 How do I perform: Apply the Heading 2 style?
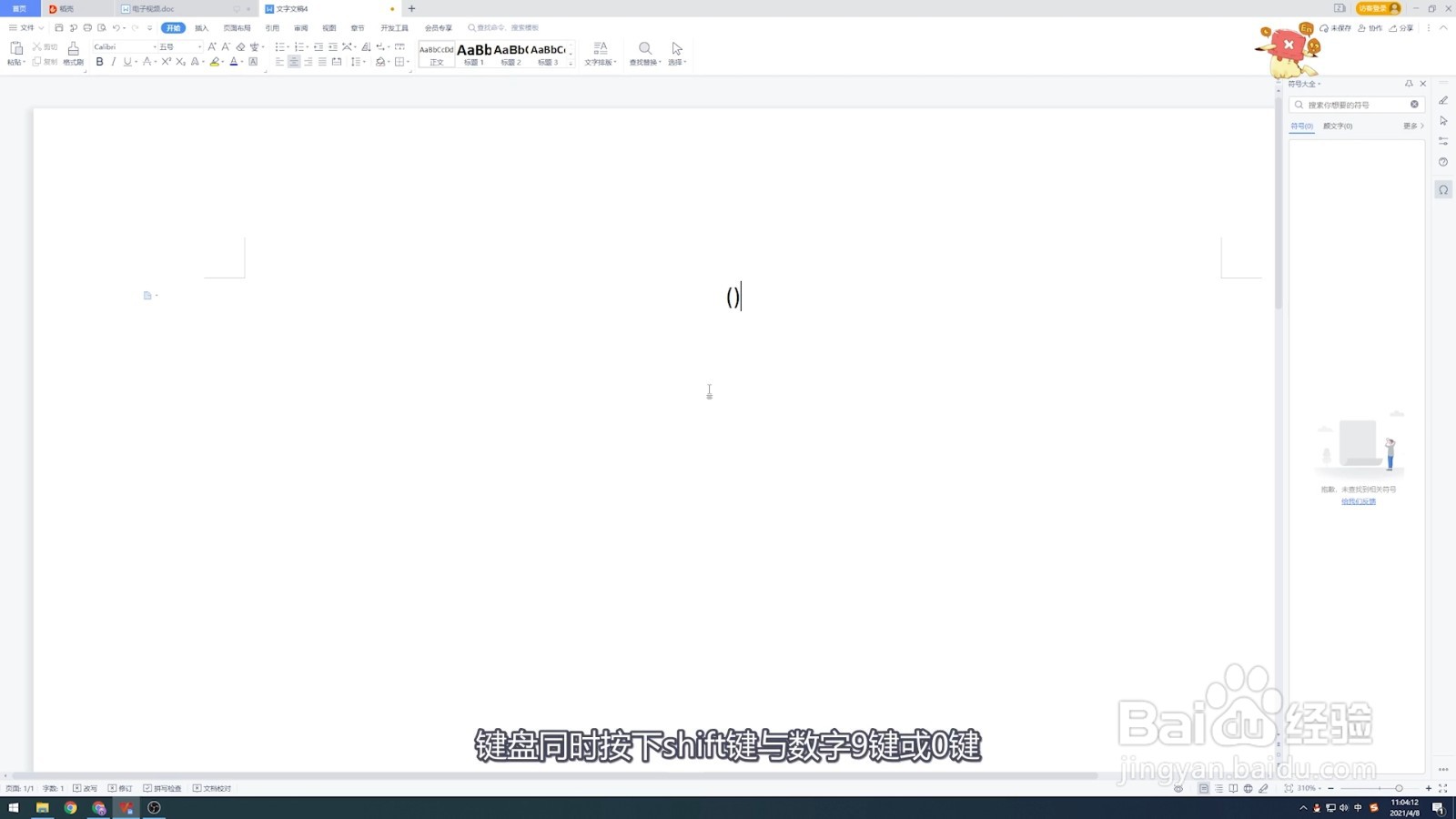(511, 55)
